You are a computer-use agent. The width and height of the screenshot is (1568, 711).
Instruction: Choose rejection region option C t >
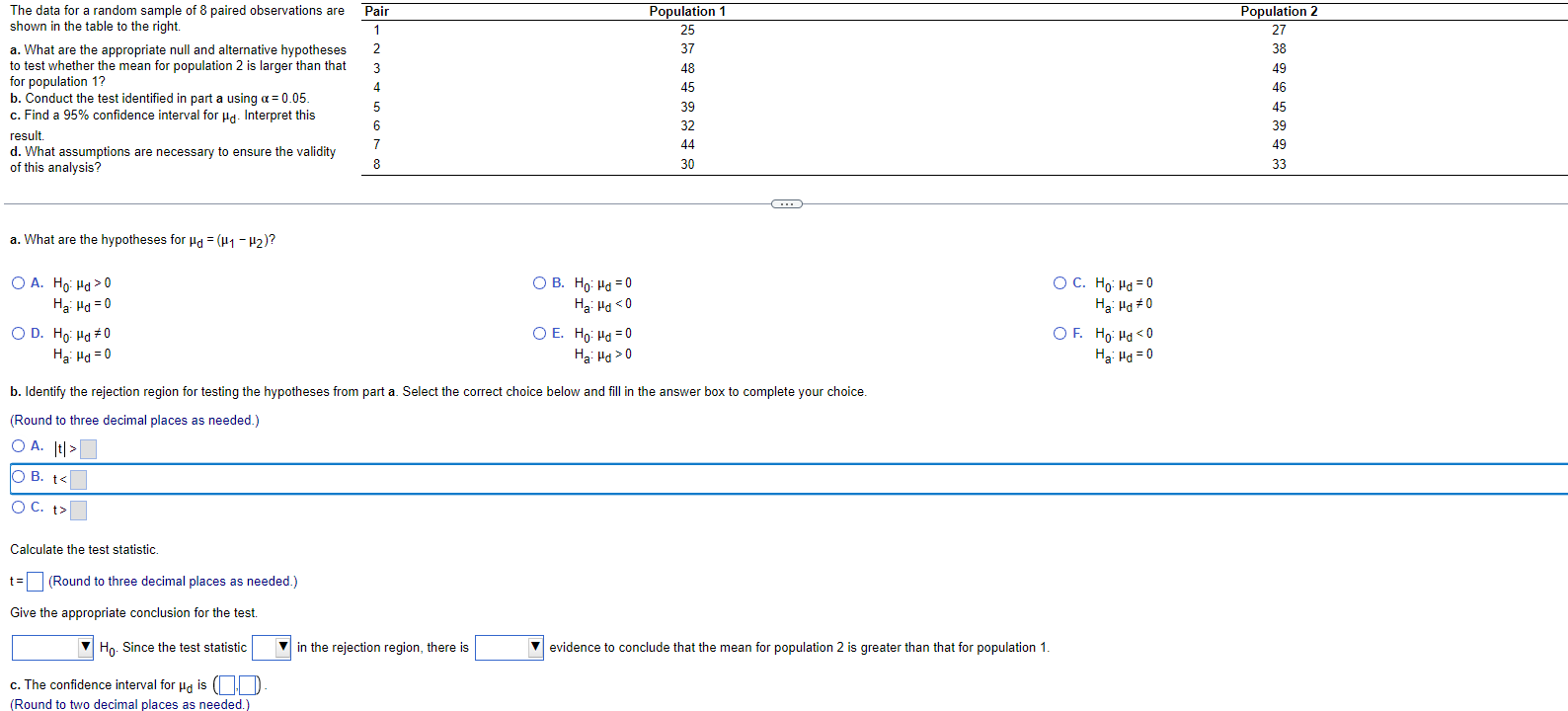[x=19, y=508]
